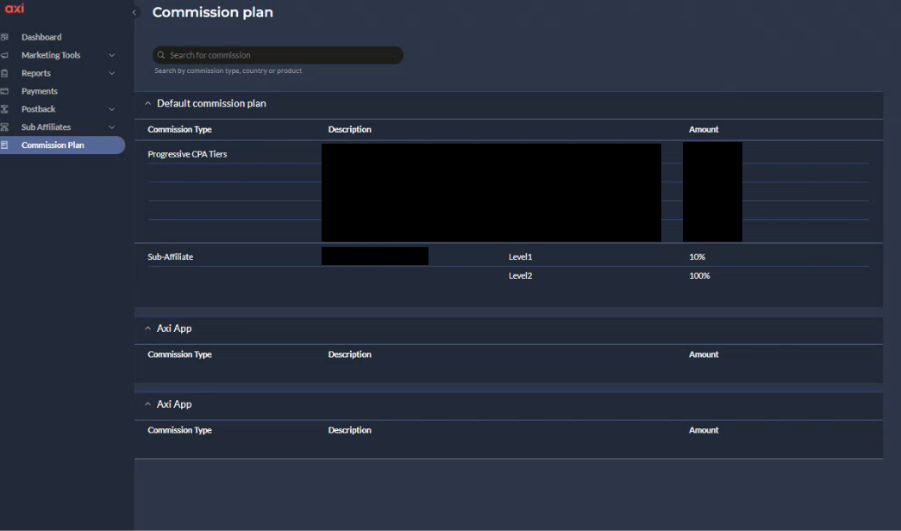901x531 pixels.
Task: Collapse the sidebar with the arrow button
Action: pyautogui.click(x=135, y=13)
